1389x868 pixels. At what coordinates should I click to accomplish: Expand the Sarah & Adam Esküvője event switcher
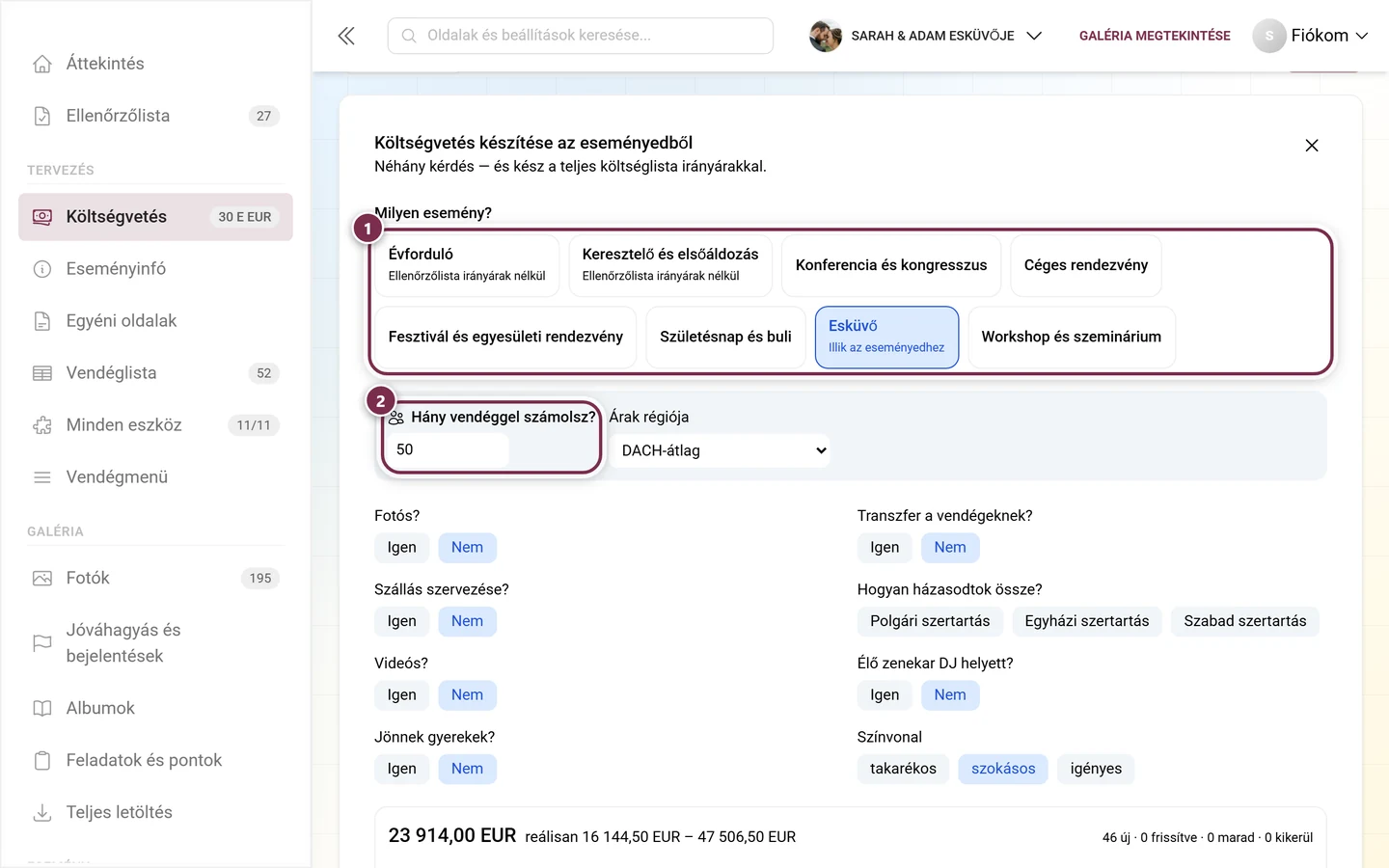click(x=926, y=36)
